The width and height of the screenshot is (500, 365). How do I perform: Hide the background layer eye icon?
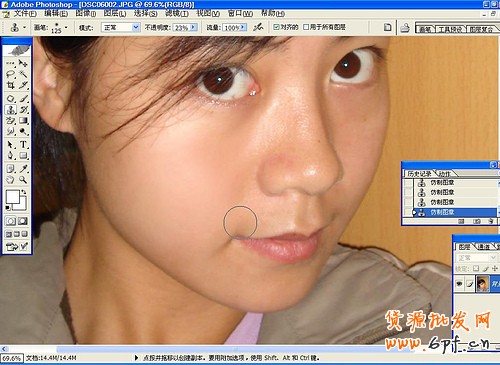pos(459,284)
